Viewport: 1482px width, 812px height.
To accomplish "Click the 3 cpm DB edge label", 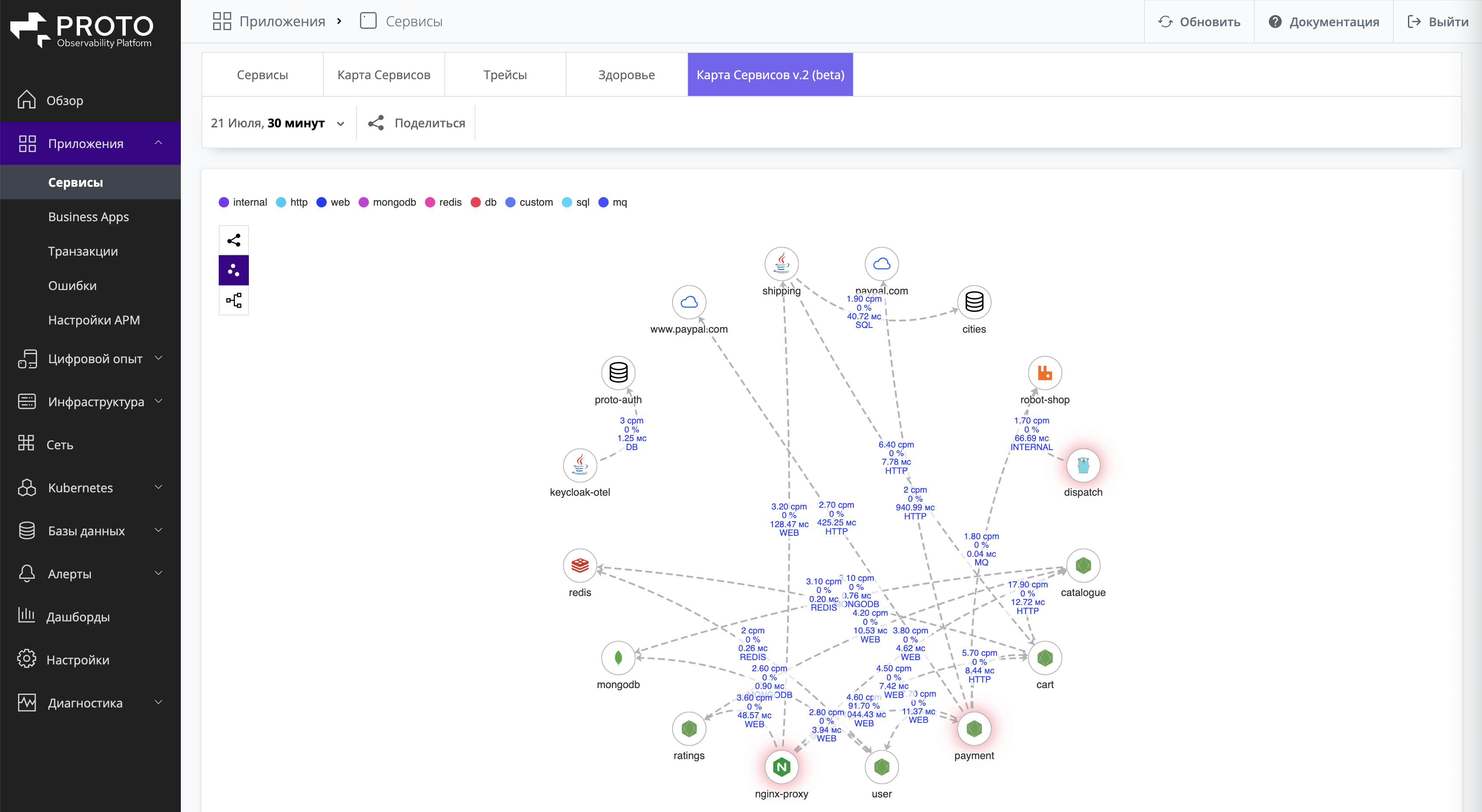I will 632,434.
